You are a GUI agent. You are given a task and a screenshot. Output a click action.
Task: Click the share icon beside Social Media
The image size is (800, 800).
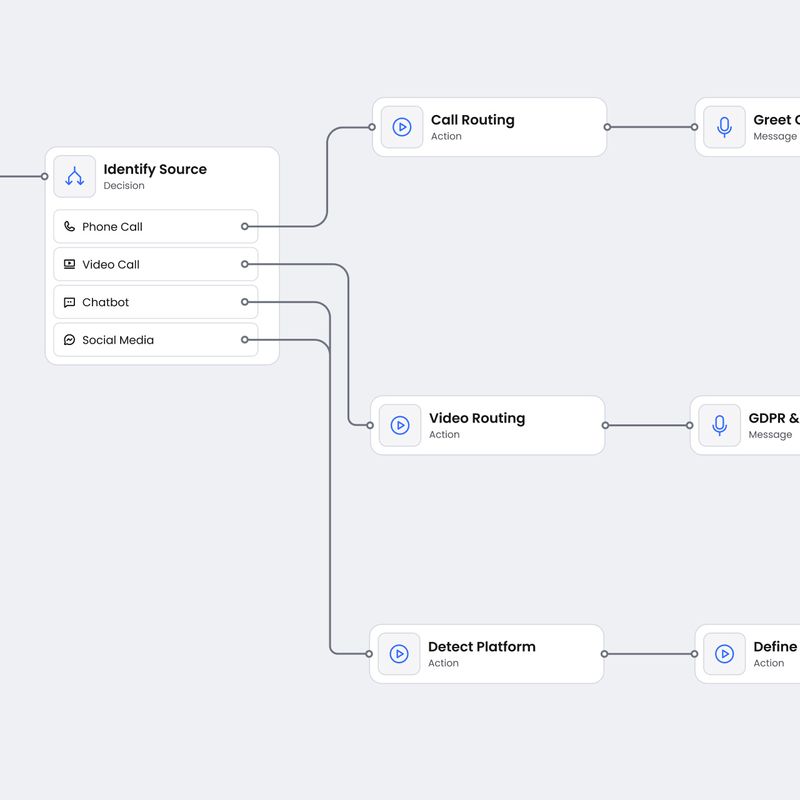pos(68,340)
